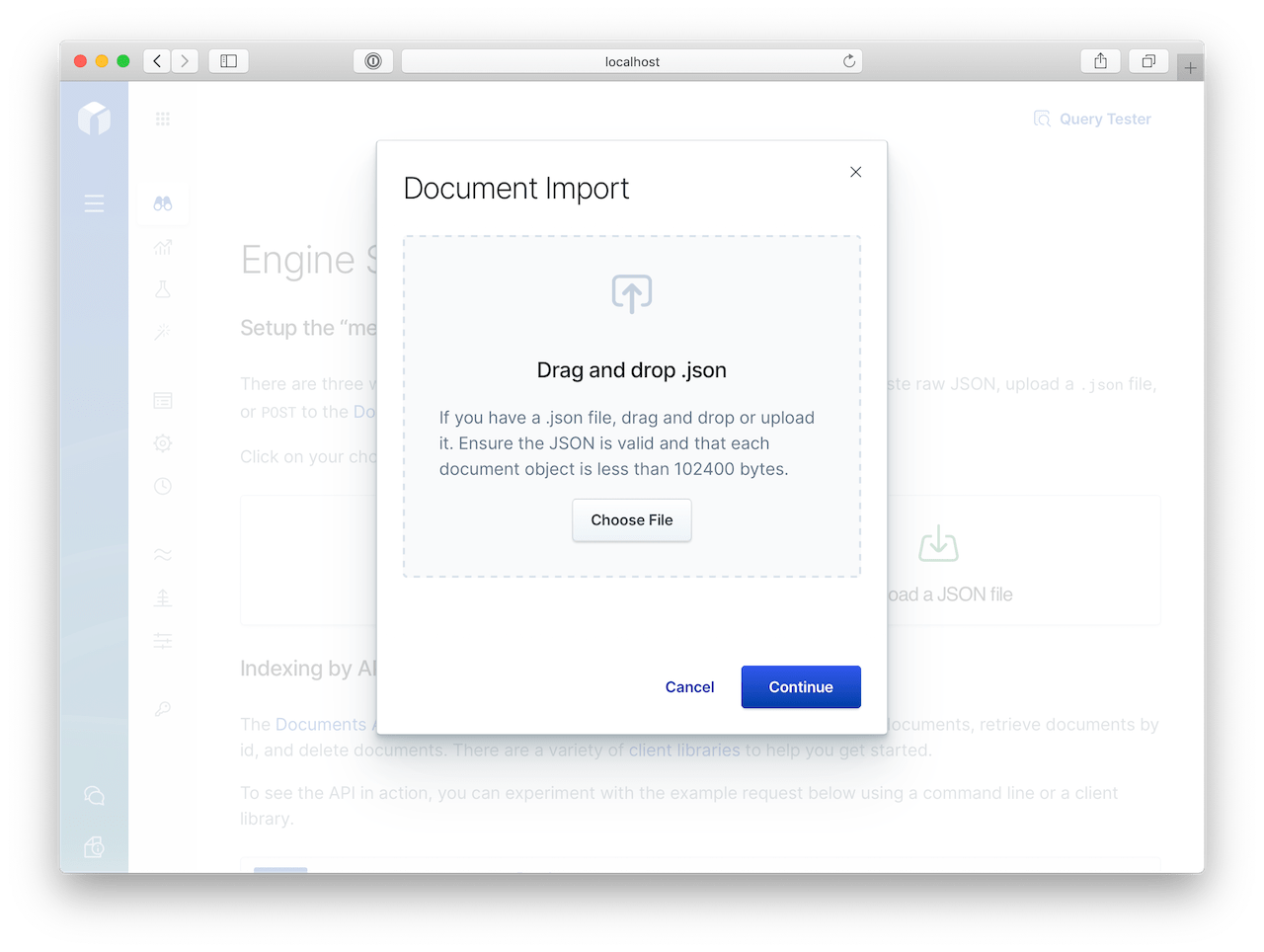The width and height of the screenshot is (1264, 952).
Task: Go forward with the Safari forward arrow
Action: pyautogui.click(x=185, y=61)
